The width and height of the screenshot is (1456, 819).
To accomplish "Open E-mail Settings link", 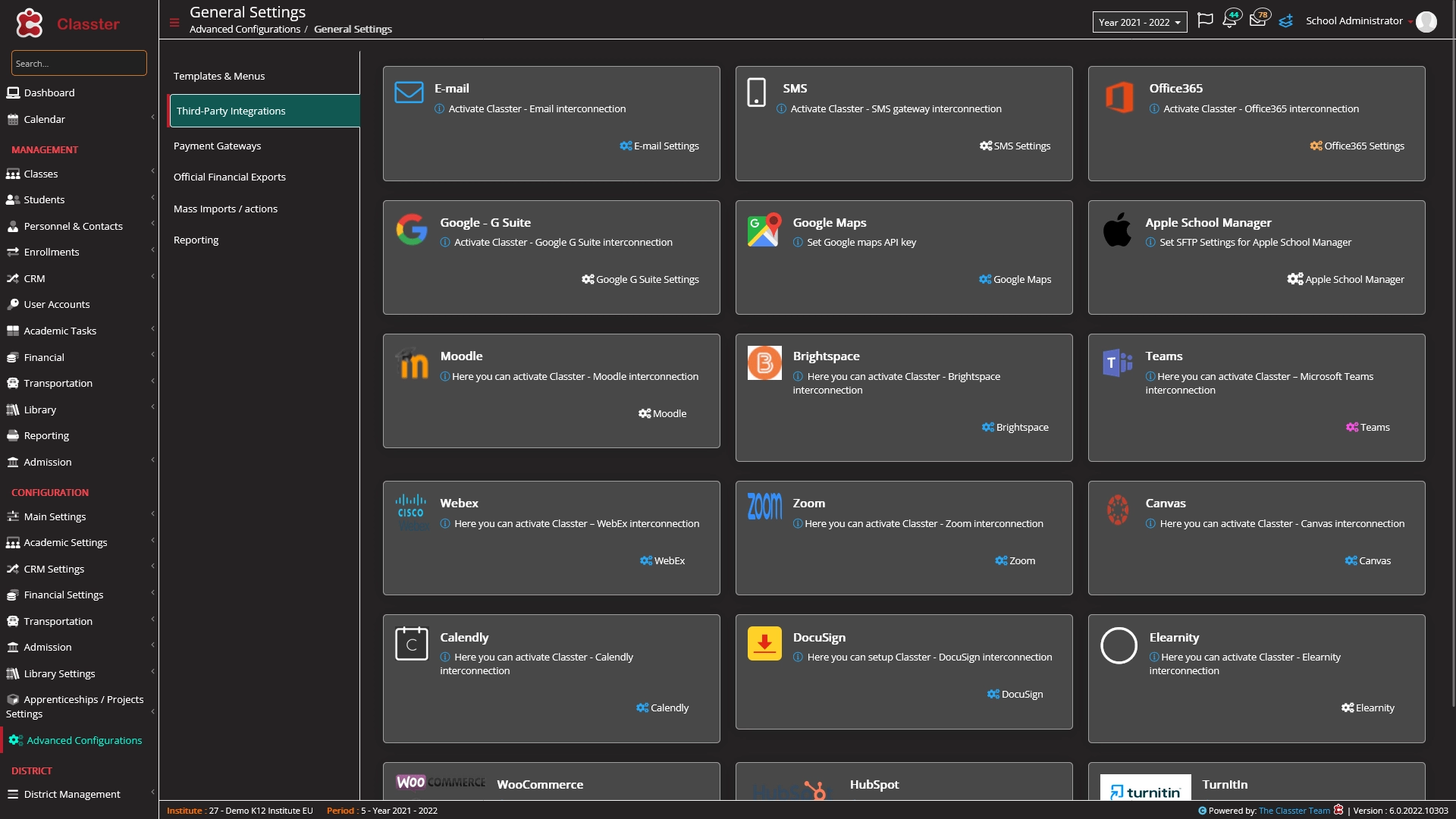I will tap(659, 146).
